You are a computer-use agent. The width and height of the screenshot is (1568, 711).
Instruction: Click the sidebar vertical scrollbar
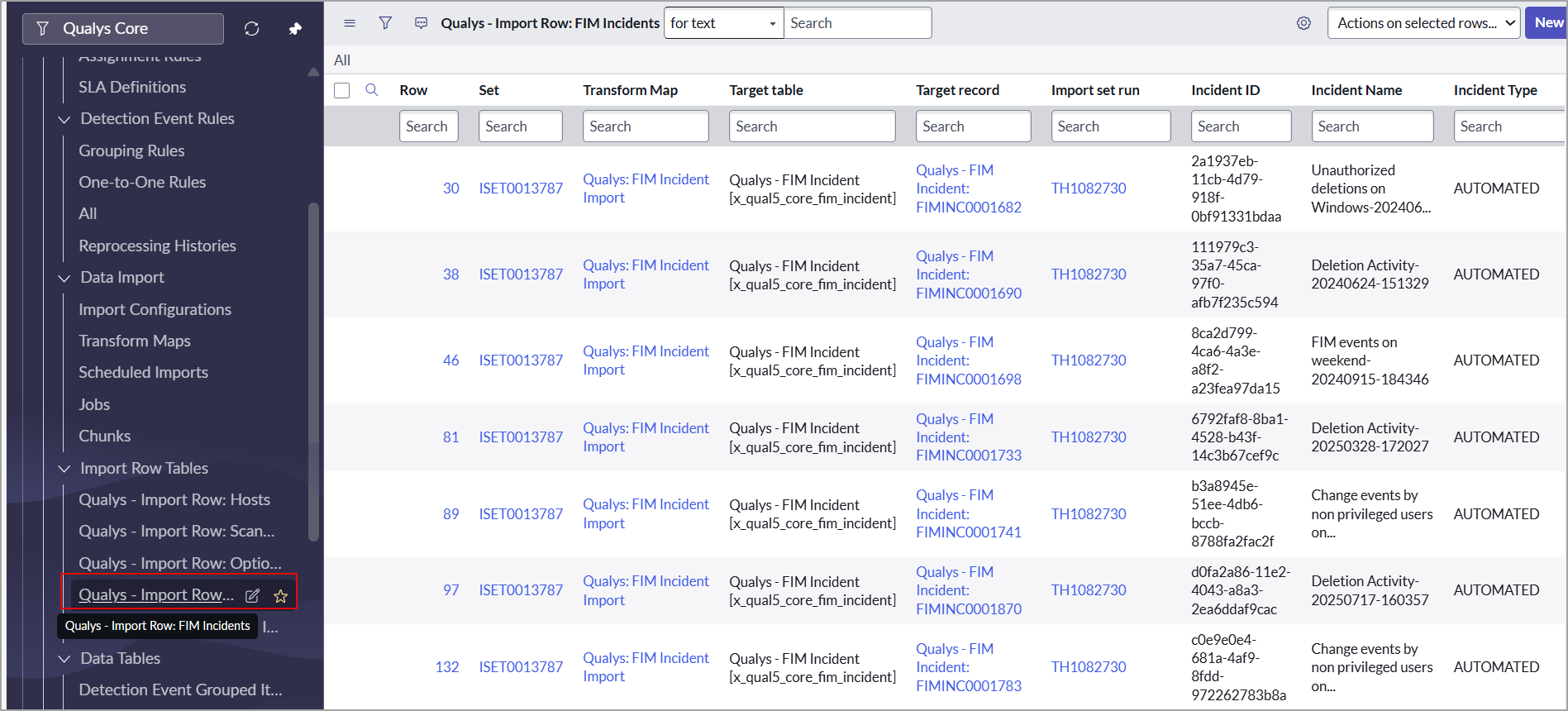tap(313, 372)
